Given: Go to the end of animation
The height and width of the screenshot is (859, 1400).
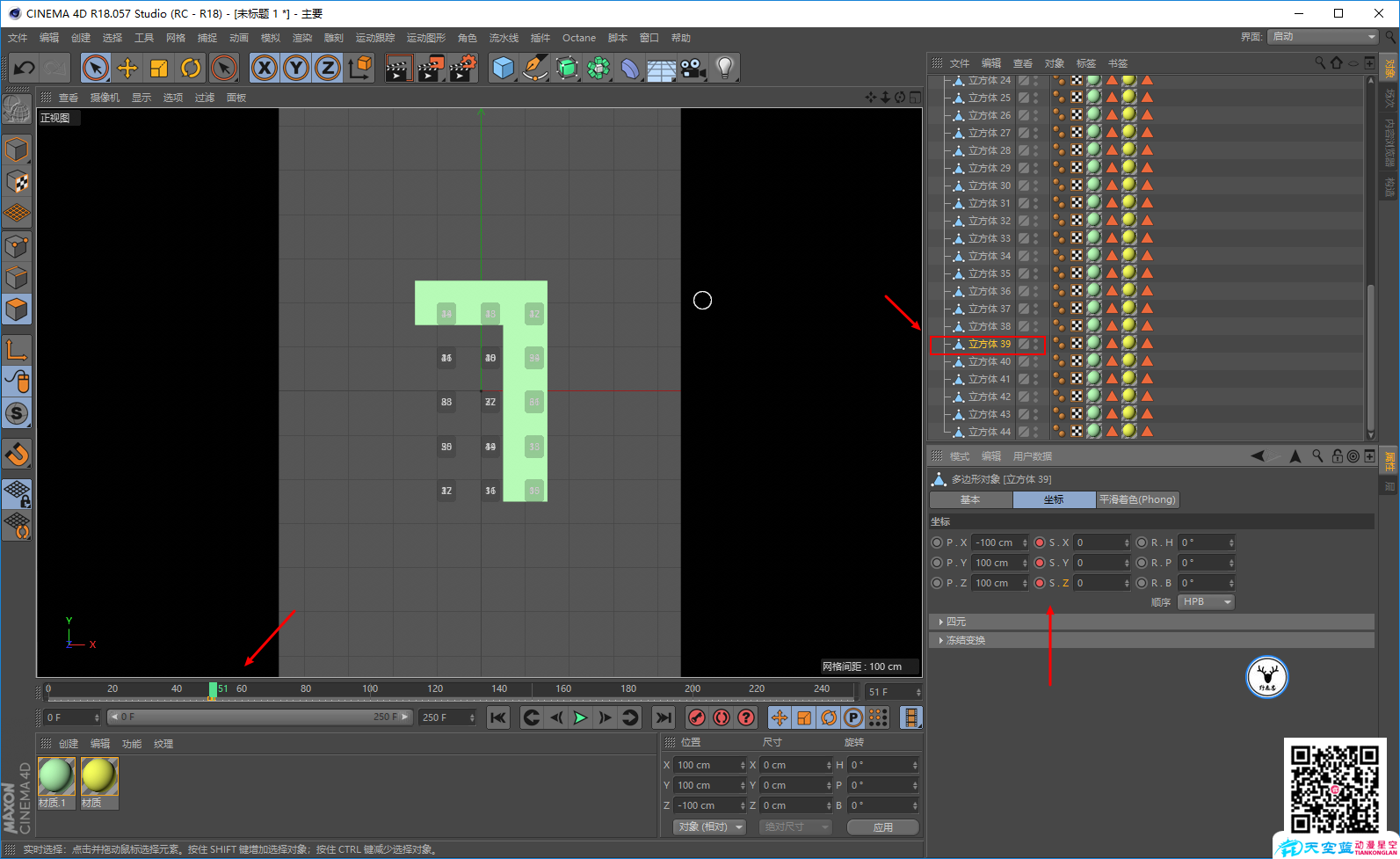Looking at the screenshot, I should click(664, 717).
